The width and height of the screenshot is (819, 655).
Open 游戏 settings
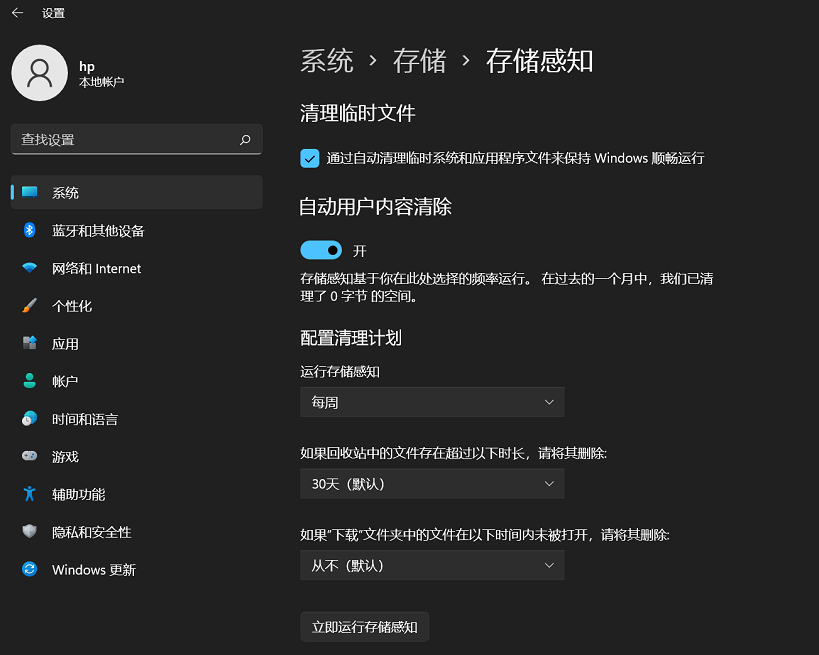click(x=137, y=457)
